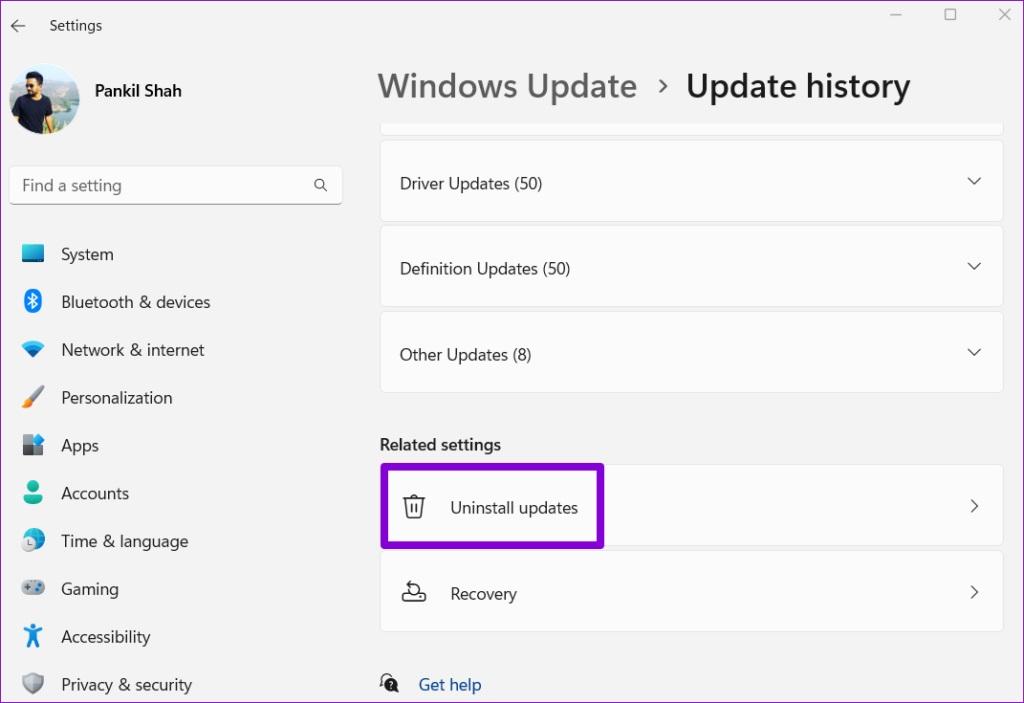
Task: Click the Recovery icon
Action: click(x=413, y=592)
